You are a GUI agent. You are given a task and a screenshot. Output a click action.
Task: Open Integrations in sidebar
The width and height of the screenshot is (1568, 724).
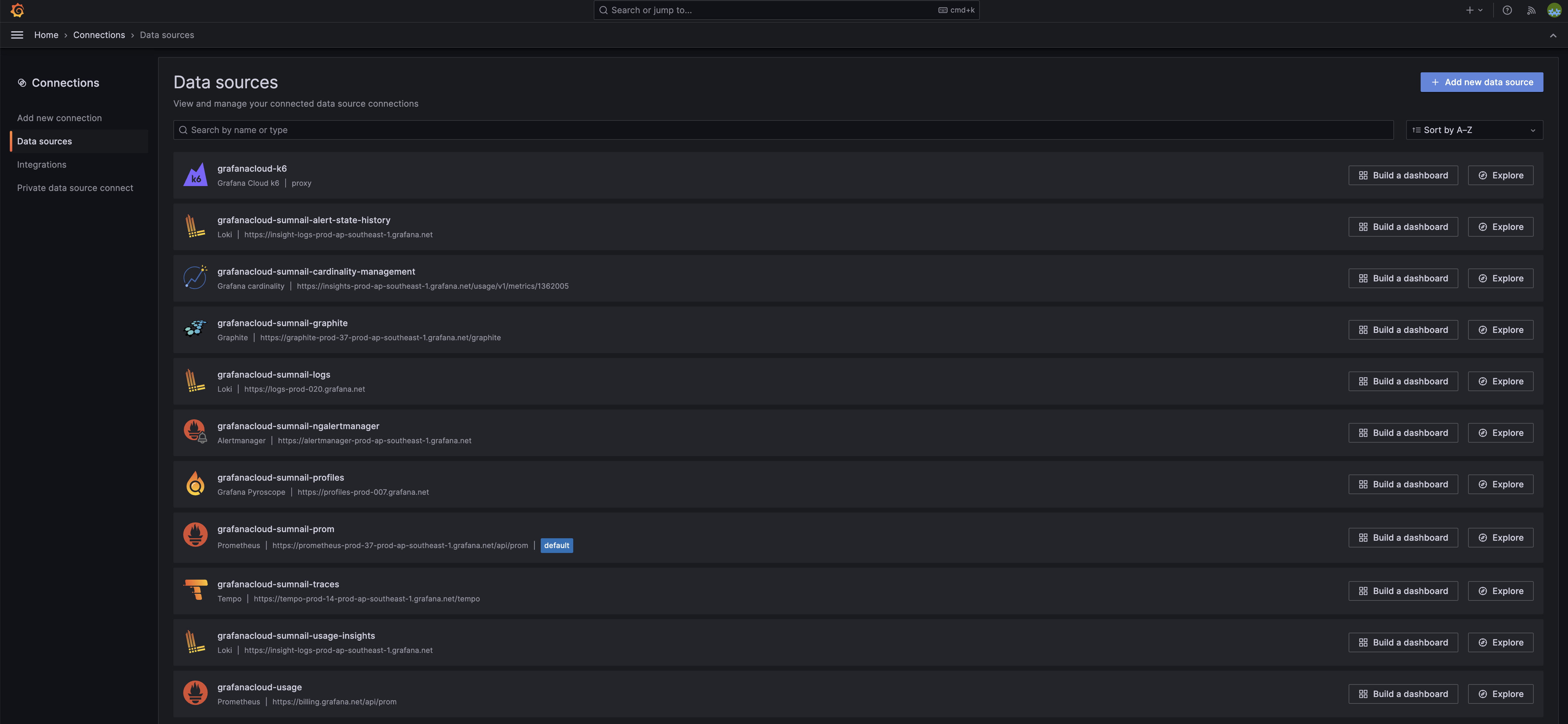tap(41, 164)
